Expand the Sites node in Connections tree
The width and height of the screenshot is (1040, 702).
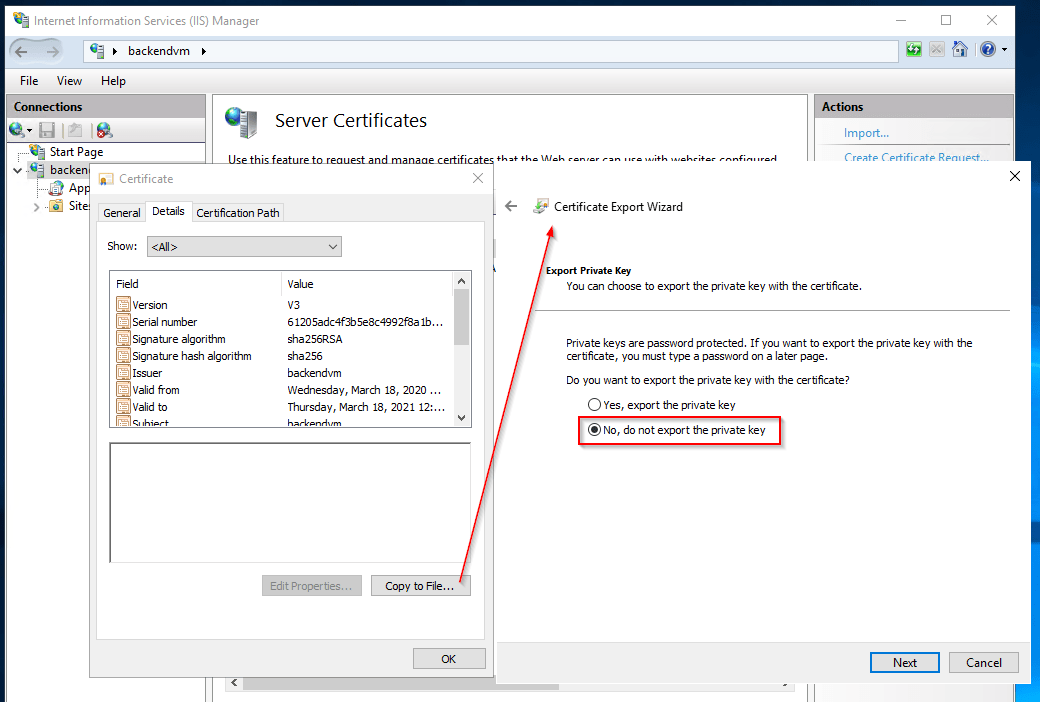[x=36, y=207]
